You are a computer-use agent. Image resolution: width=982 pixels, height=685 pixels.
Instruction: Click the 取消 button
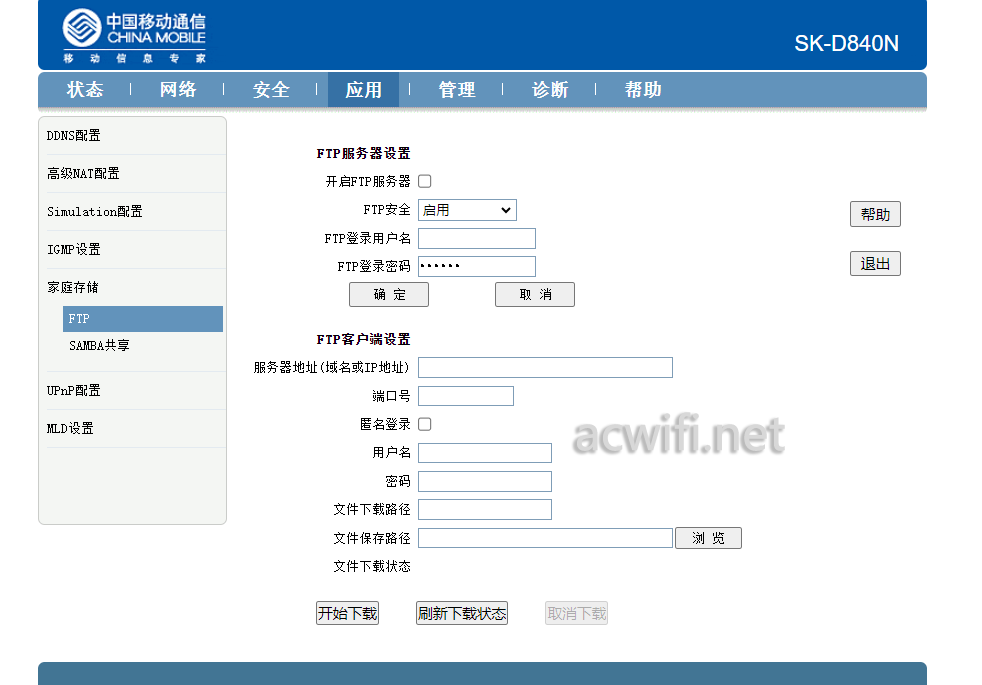(x=535, y=294)
